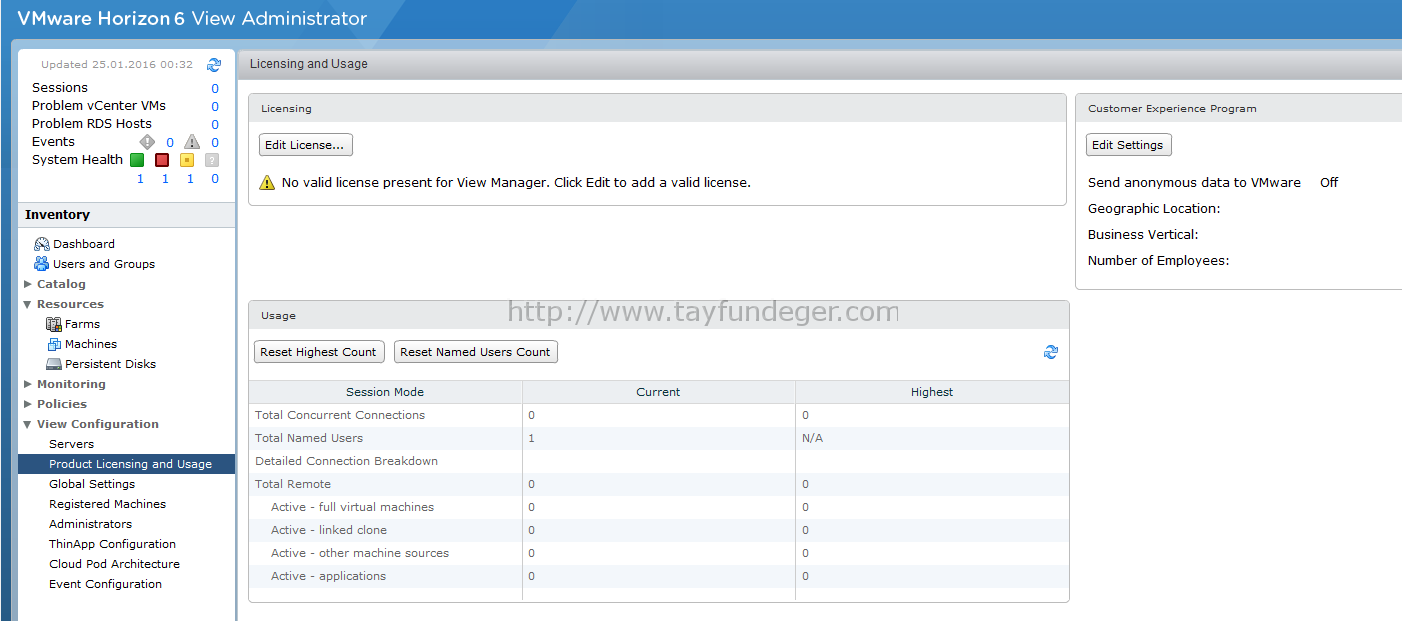The height and width of the screenshot is (621, 1402).
Task: Open Event Configuration
Action: 105,584
